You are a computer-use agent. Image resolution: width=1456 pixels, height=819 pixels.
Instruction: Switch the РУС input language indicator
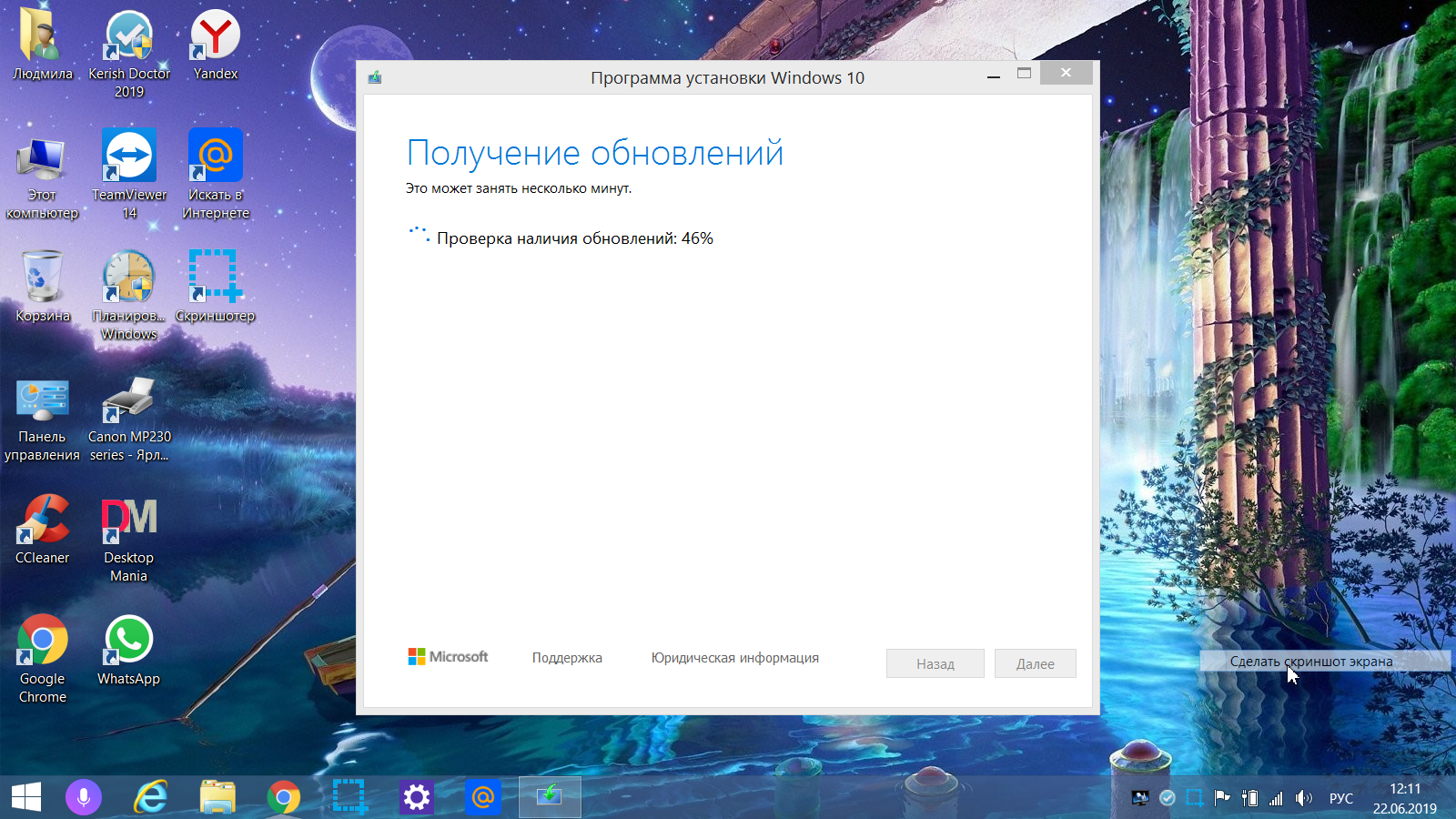pos(1341,798)
